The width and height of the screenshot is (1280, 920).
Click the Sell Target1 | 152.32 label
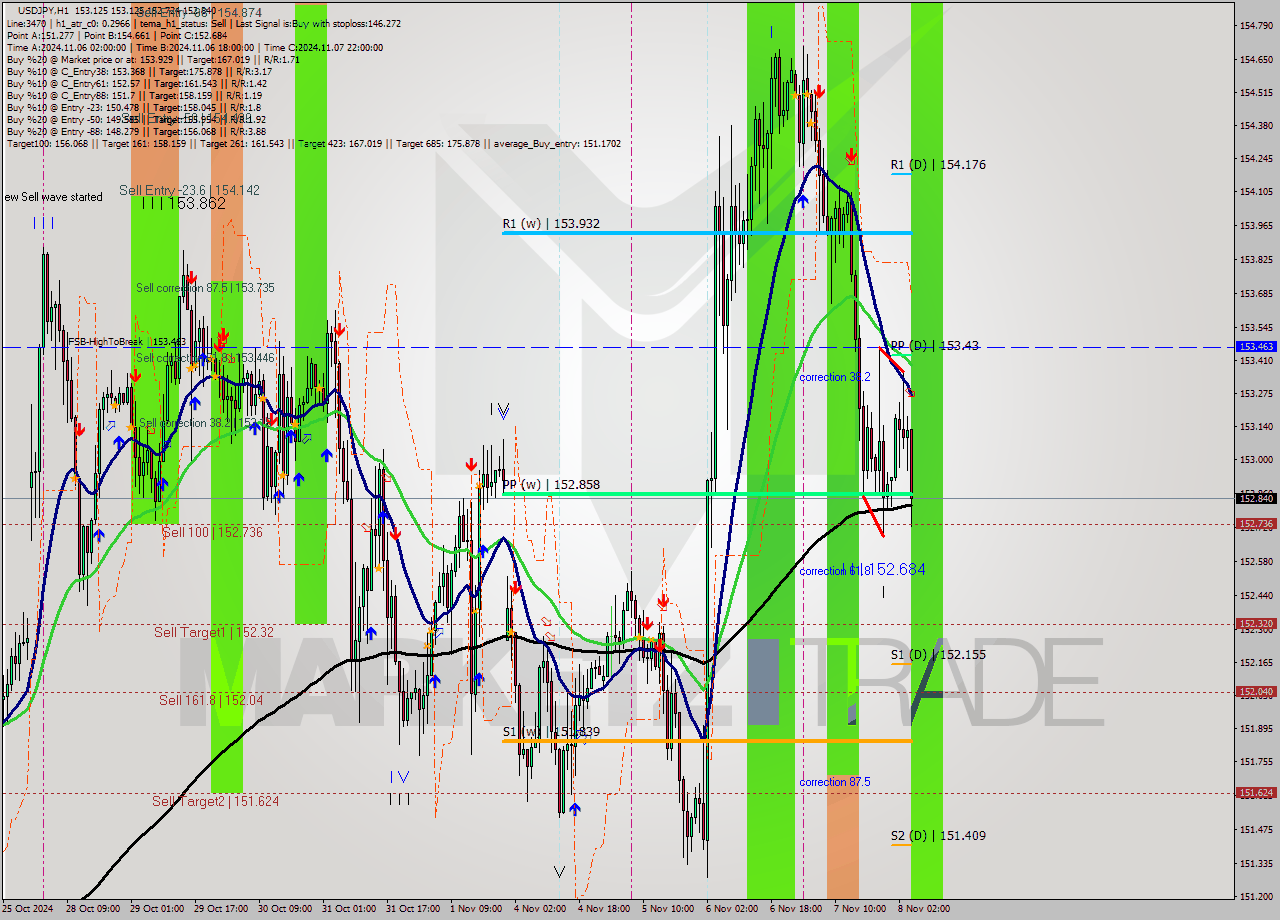coord(214,633)
